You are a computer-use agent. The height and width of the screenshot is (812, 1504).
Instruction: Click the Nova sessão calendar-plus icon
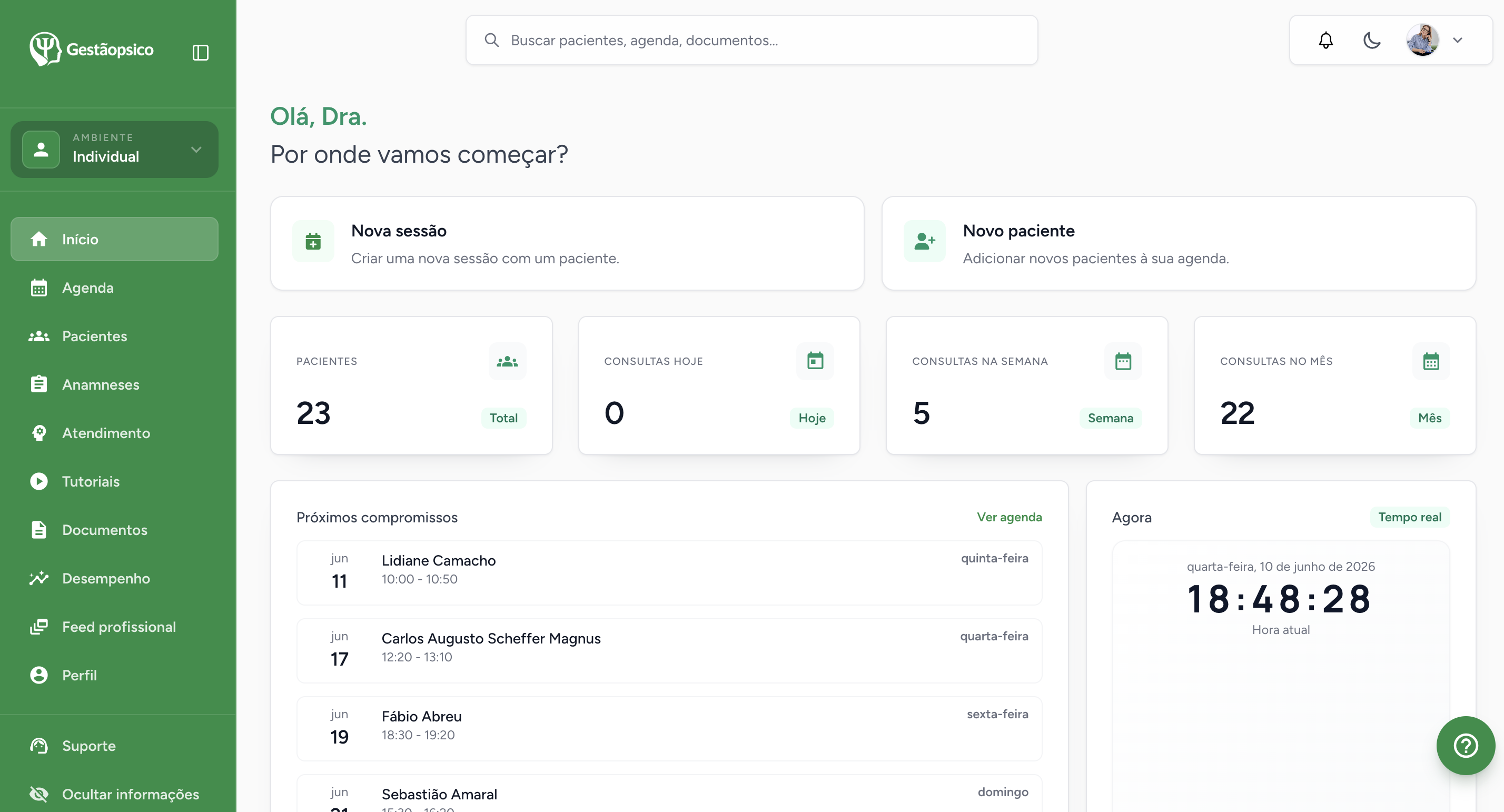[x=313, y=241]
